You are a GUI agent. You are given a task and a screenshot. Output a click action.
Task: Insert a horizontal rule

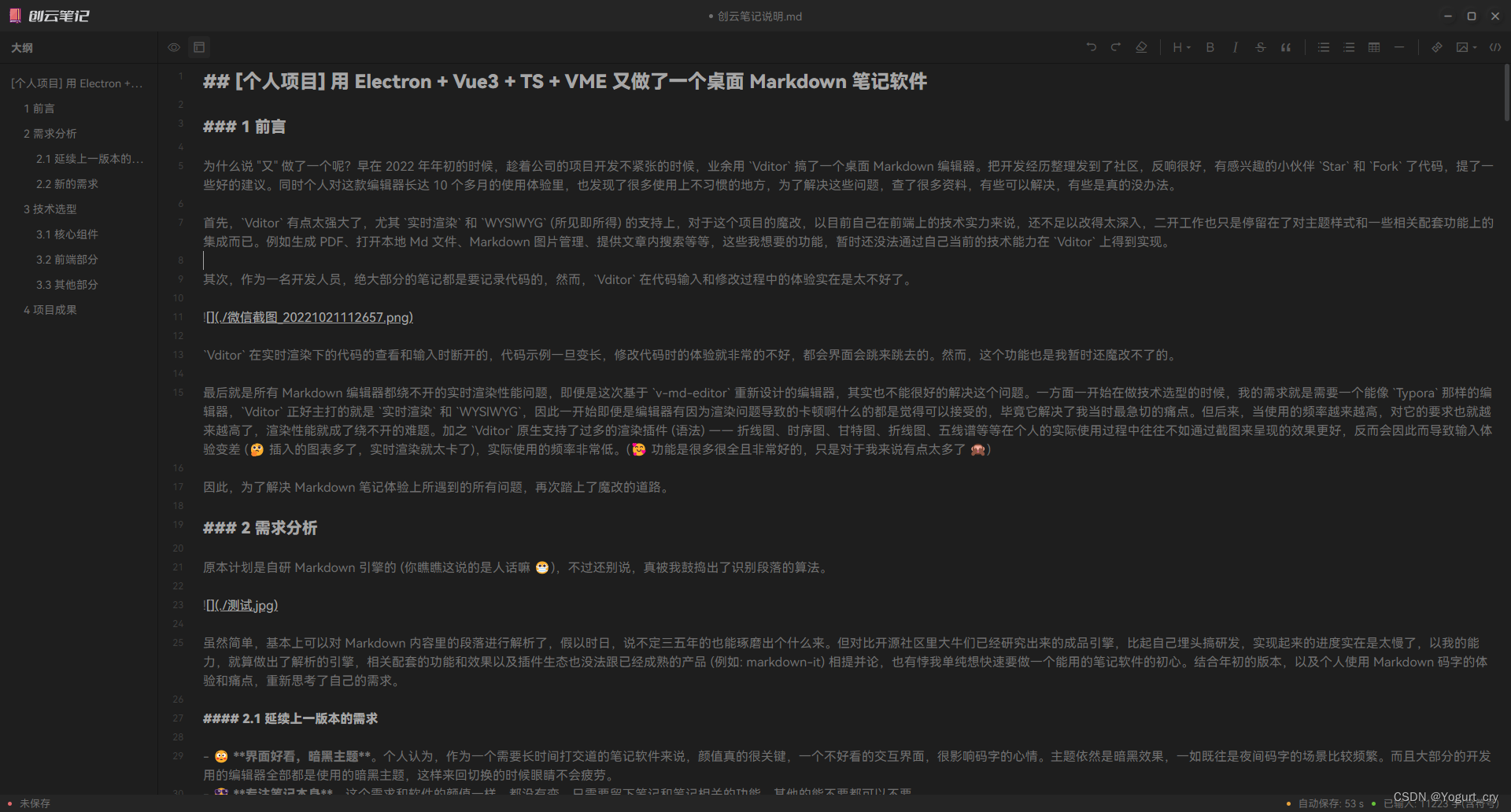1399,47
